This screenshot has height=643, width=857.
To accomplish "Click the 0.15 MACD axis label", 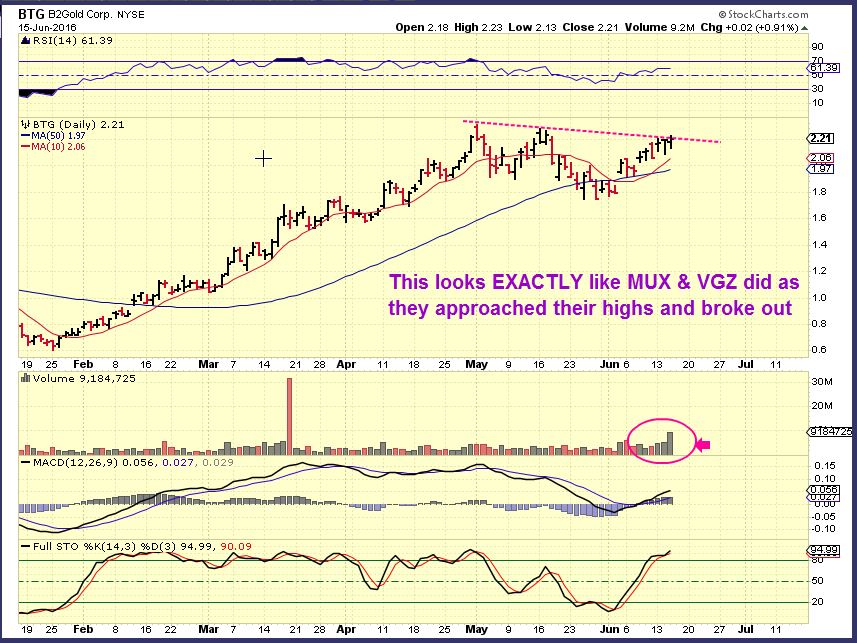I will coord(824,466).
